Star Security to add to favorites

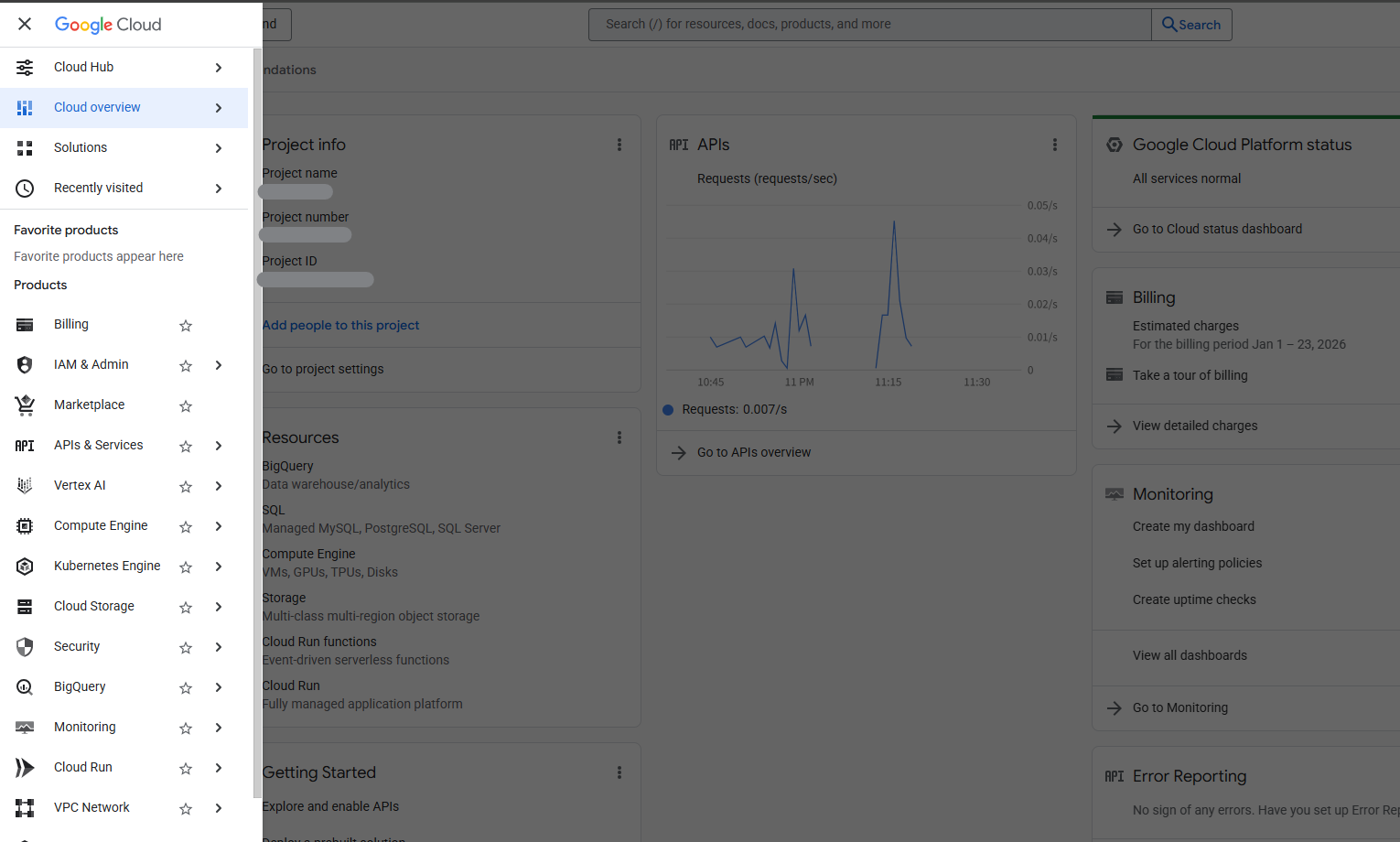pos(185,647)
